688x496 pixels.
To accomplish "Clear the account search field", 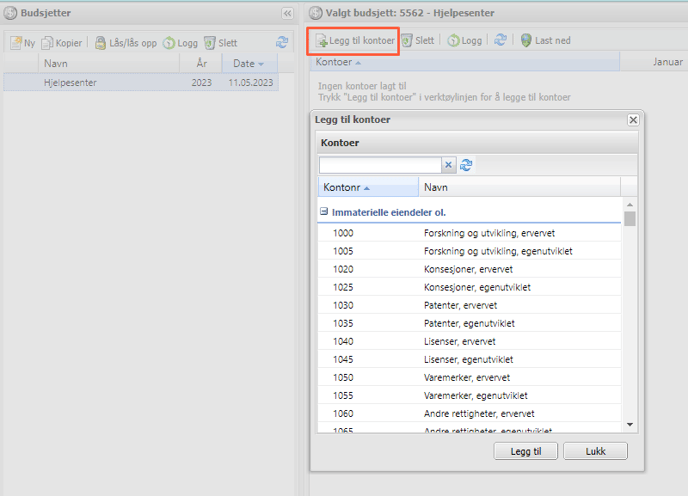I will point(448,165).
